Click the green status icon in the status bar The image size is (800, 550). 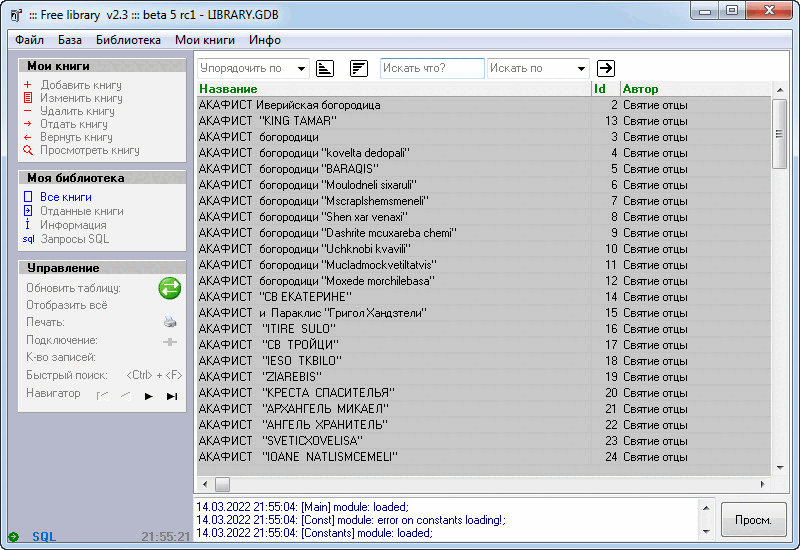(13, 537)
